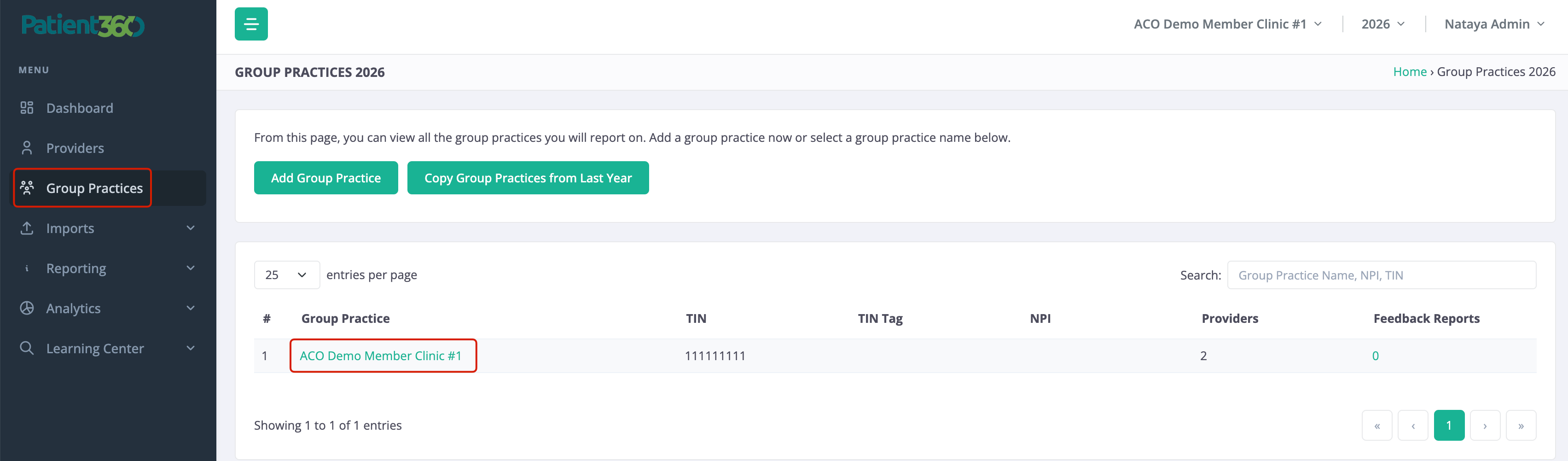The height and width of the screenshot is (461, 1568).
Task: Click the Home breadcrumb link
Action: click(1410, 72)
